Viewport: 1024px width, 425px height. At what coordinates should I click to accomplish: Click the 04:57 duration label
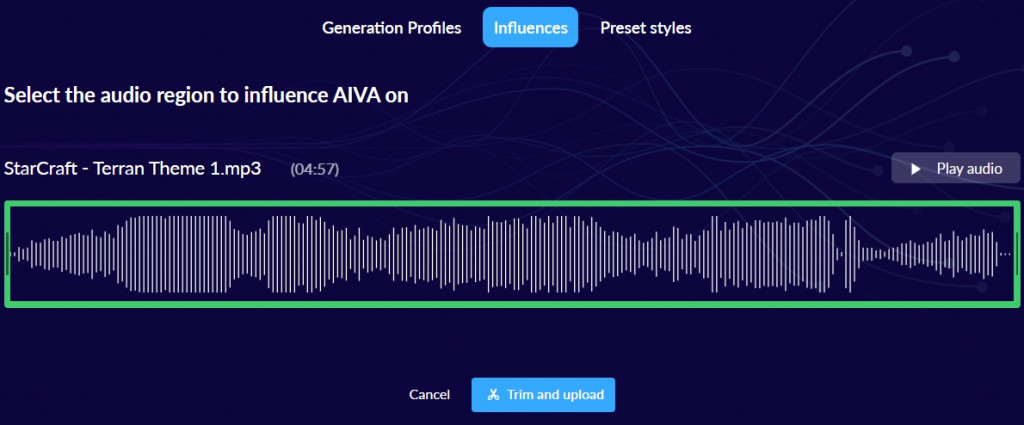point(314,170)
